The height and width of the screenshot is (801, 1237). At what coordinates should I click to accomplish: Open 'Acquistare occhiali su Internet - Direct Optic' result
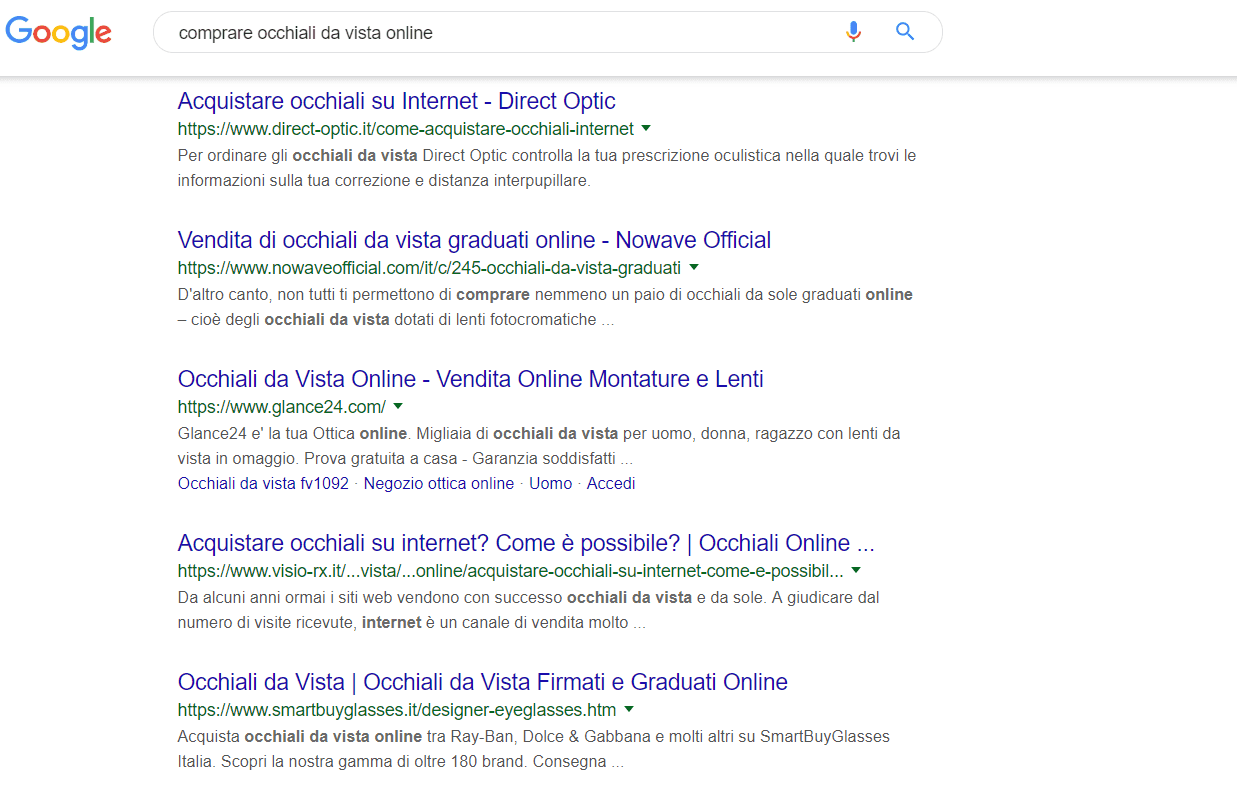[x=396, y=101]
